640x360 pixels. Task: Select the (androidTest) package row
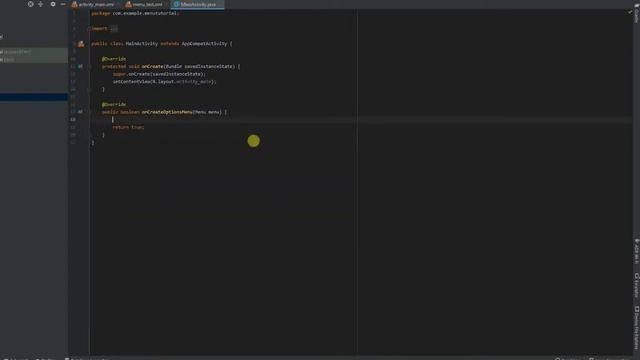pyautogui.click(x=33, y=52)
